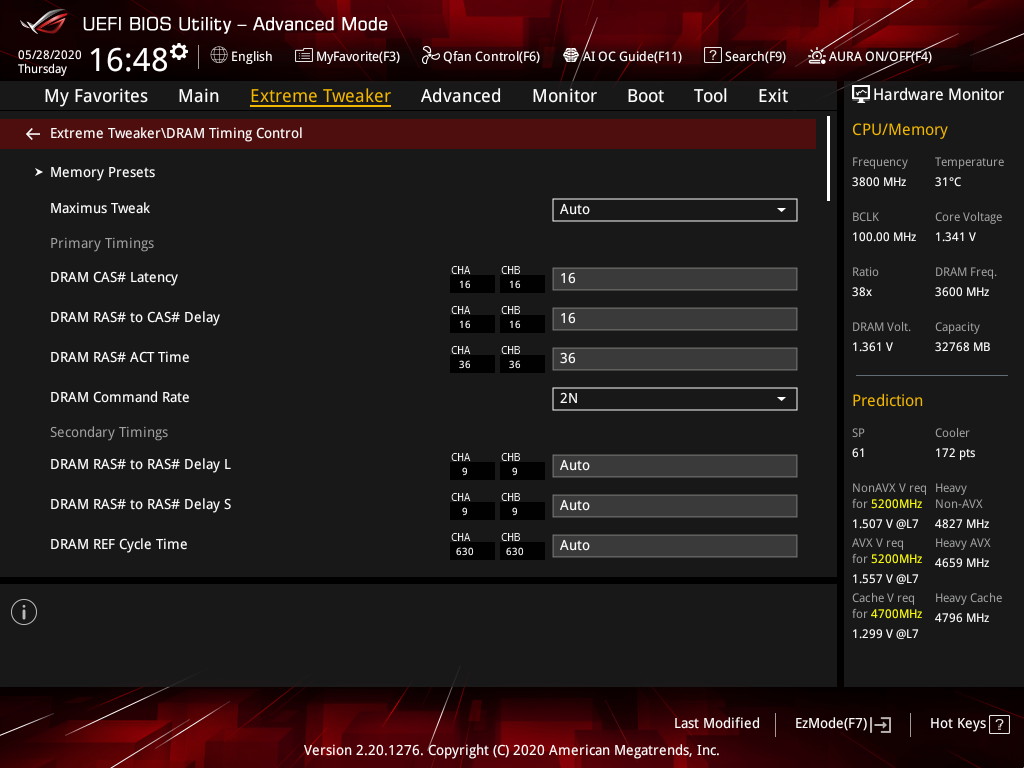Viewport: 1024px width, 768px height.
Task: Open the DRAM Command Rate dropdown
Action: coord(674,398)
